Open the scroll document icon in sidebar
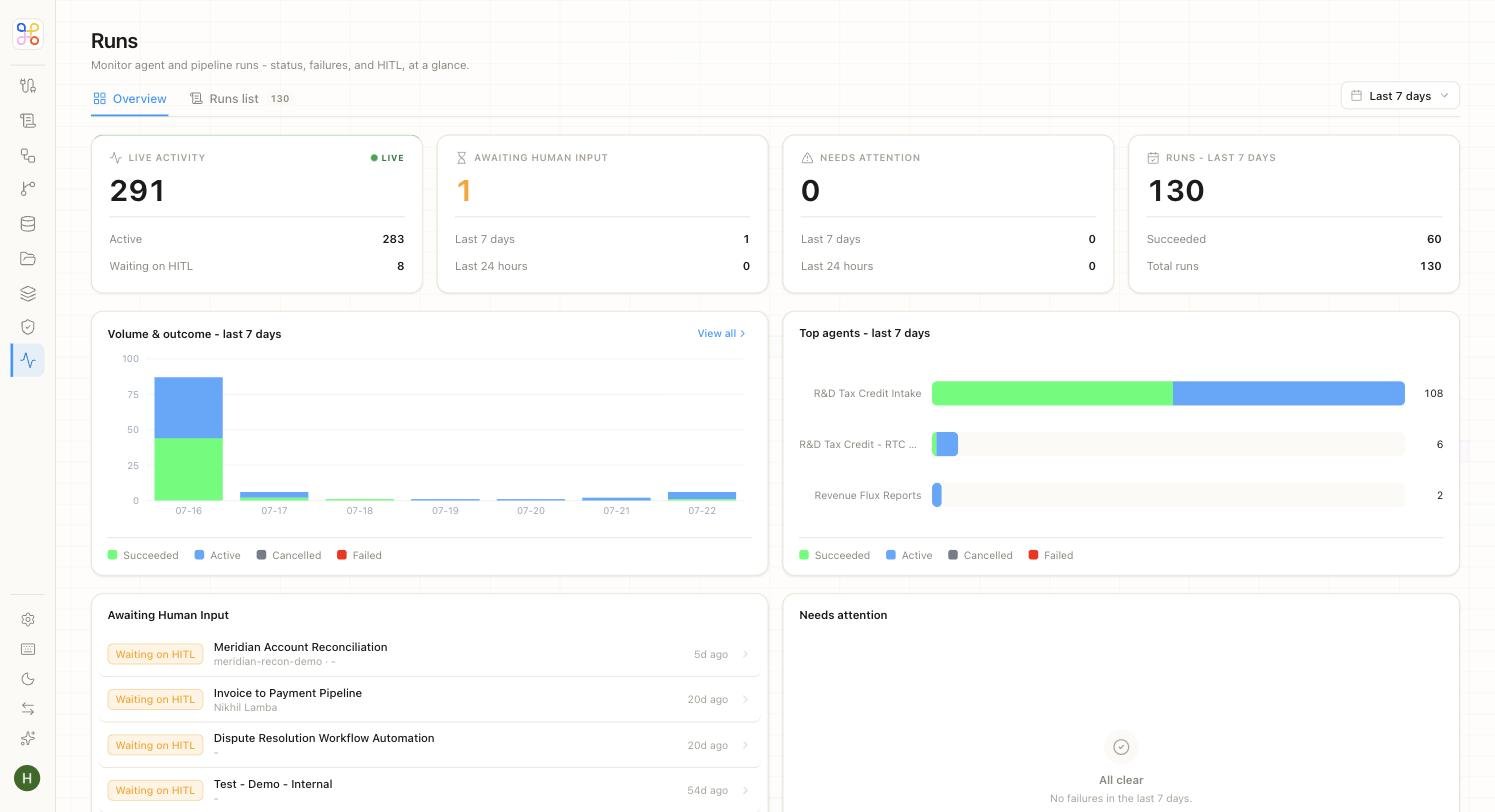This screenshot has height=812, width=1495. (x=28, y=121)
